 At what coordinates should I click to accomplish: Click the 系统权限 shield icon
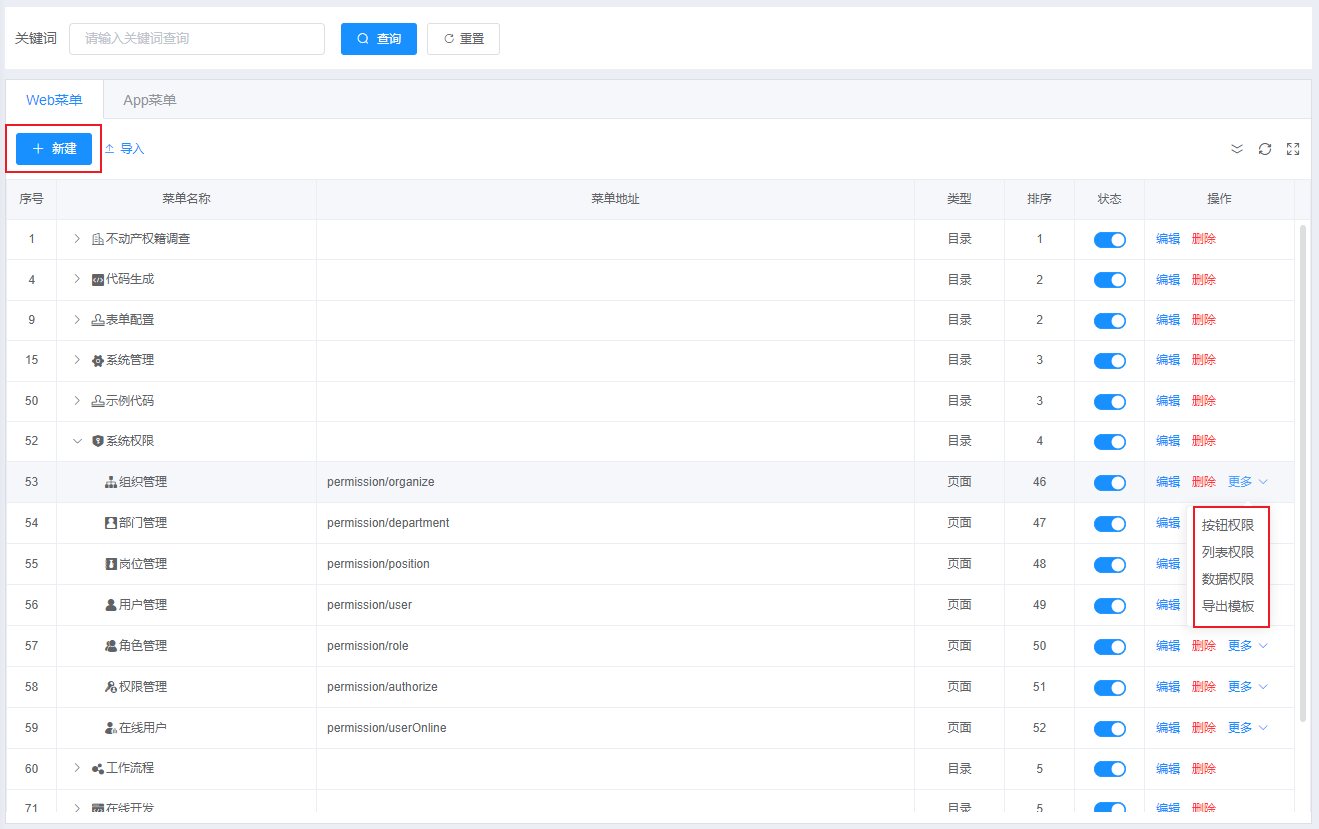tap(98, 441)
